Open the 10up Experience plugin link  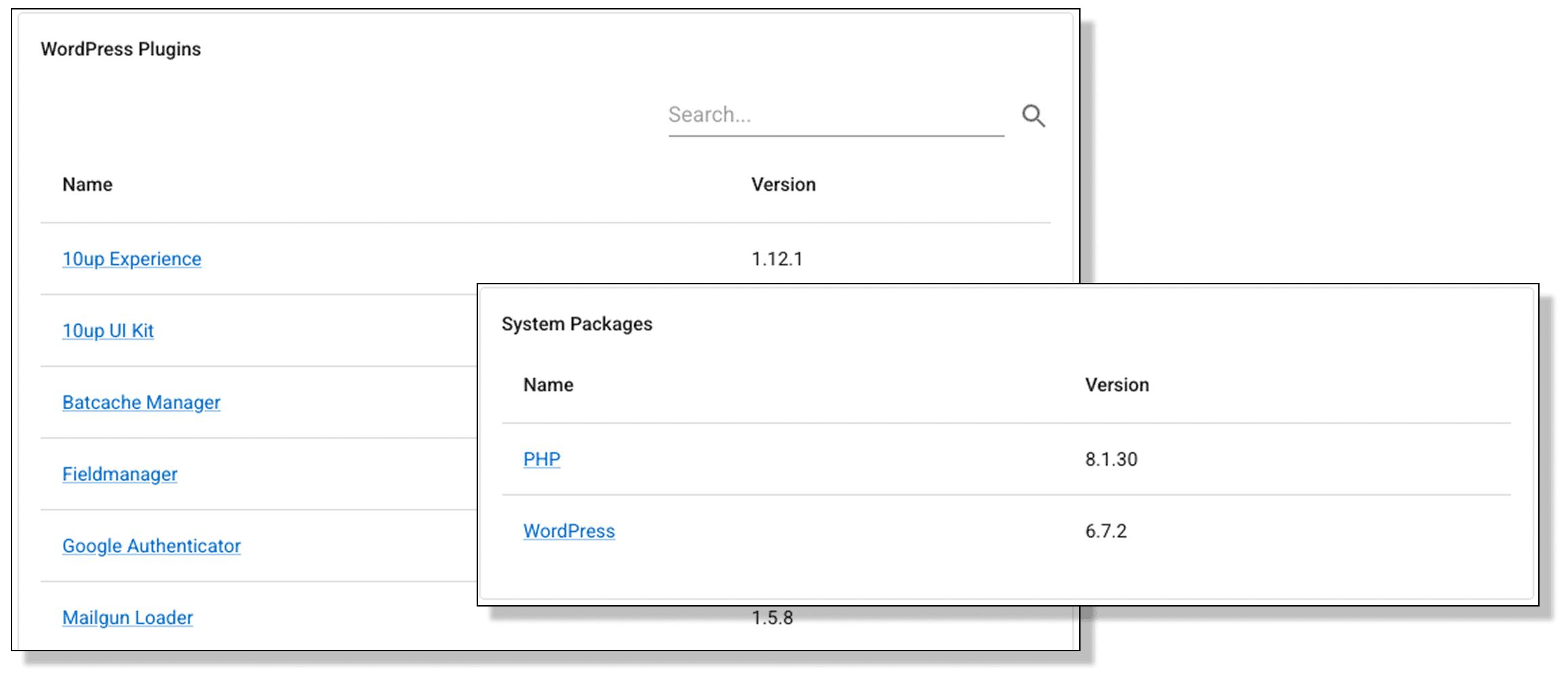[x=131, y=259]
